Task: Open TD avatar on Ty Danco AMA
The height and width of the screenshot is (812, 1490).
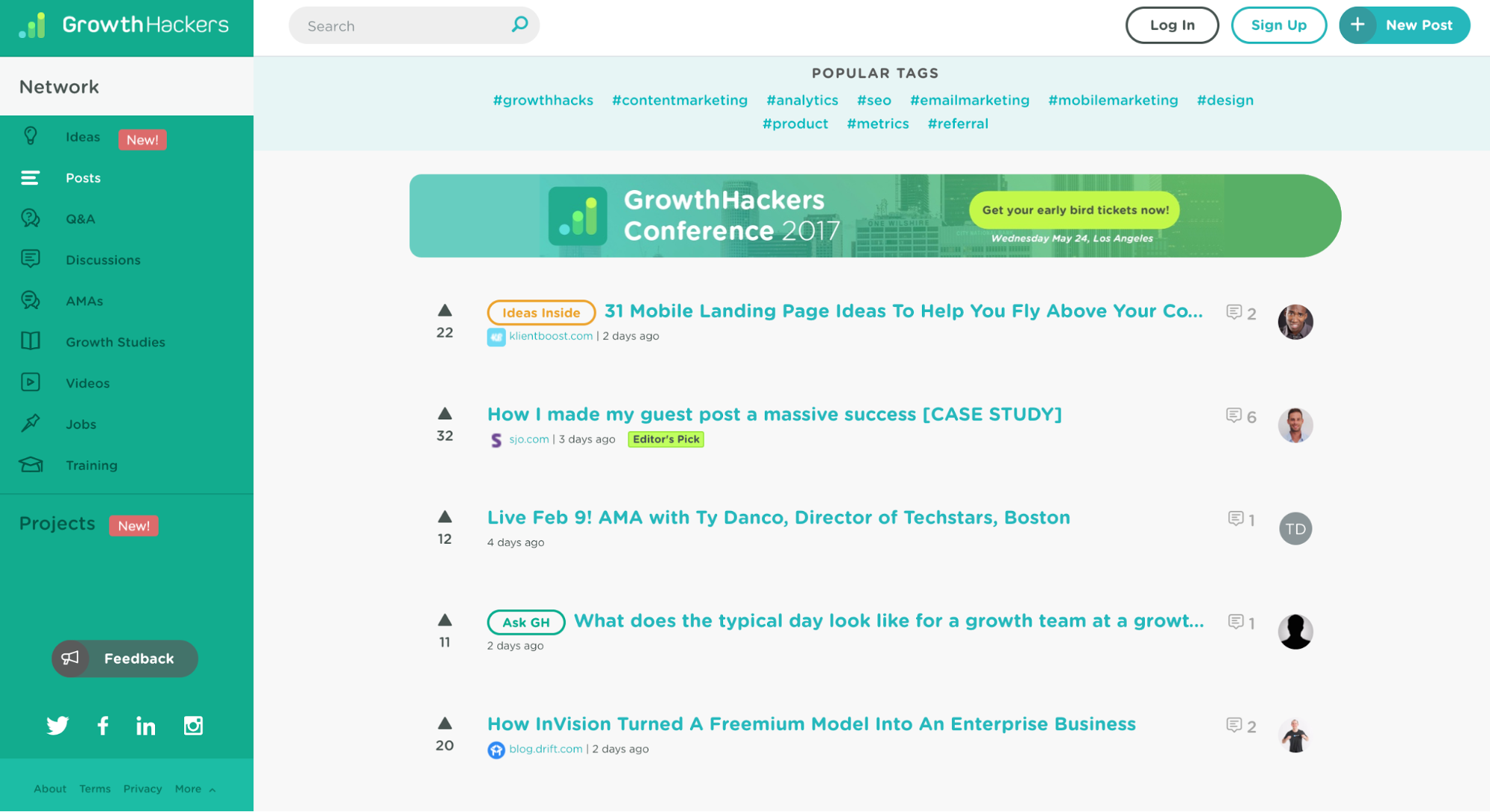Action: pyautogui.click(x=1295, y=529)
